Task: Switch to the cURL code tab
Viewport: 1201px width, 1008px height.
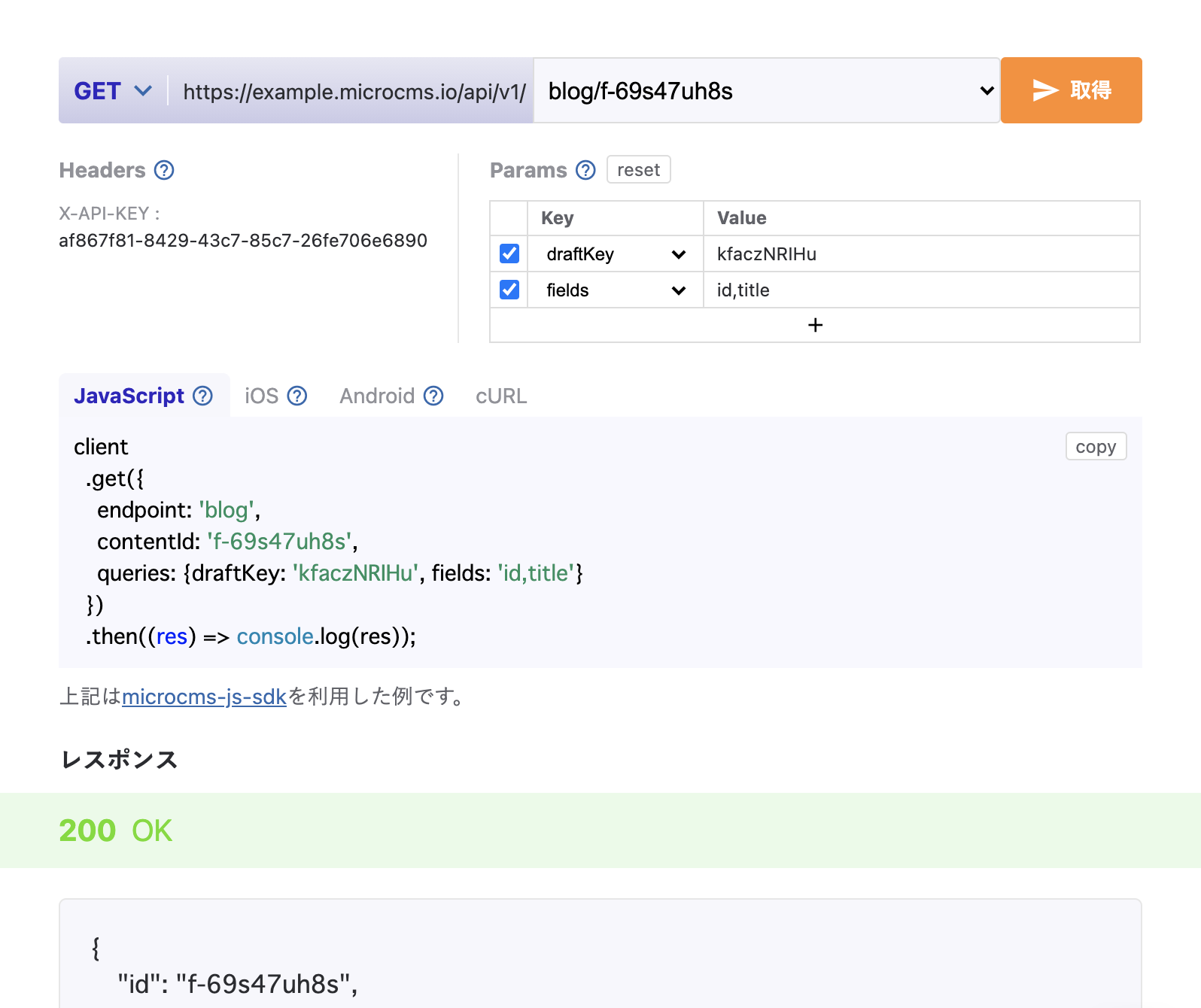Action: click(501, 396)
